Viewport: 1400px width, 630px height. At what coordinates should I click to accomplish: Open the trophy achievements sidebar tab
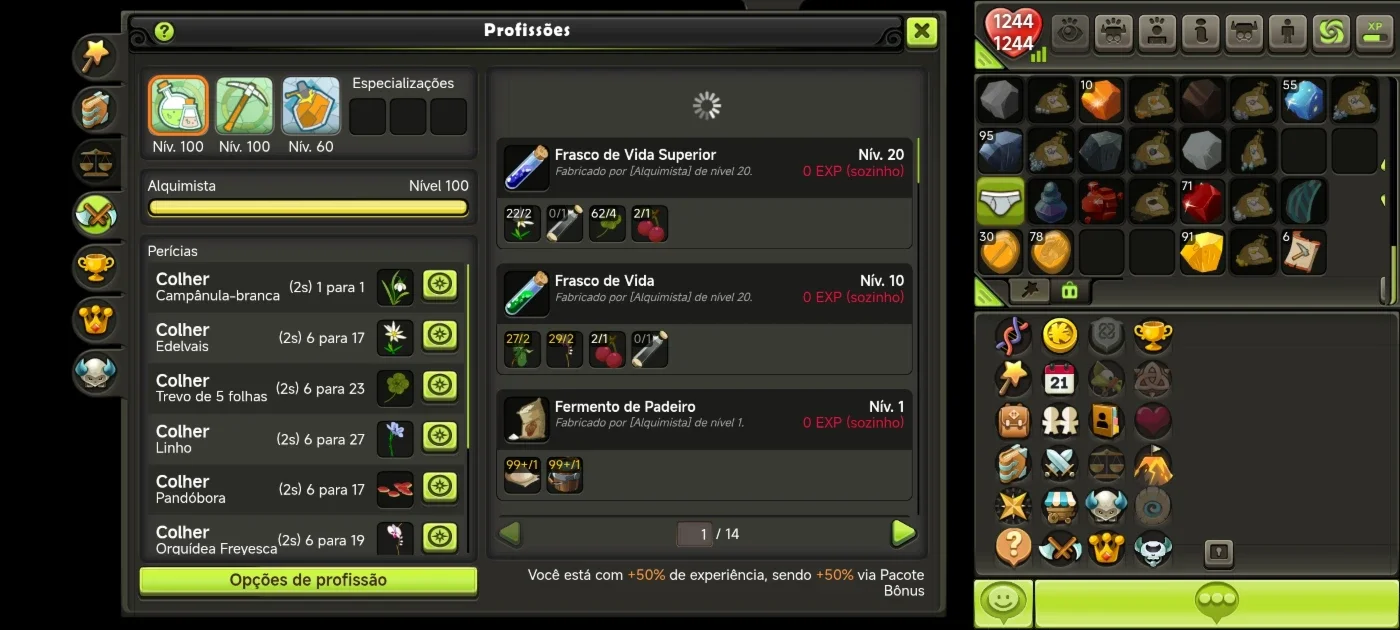(96, 265)
